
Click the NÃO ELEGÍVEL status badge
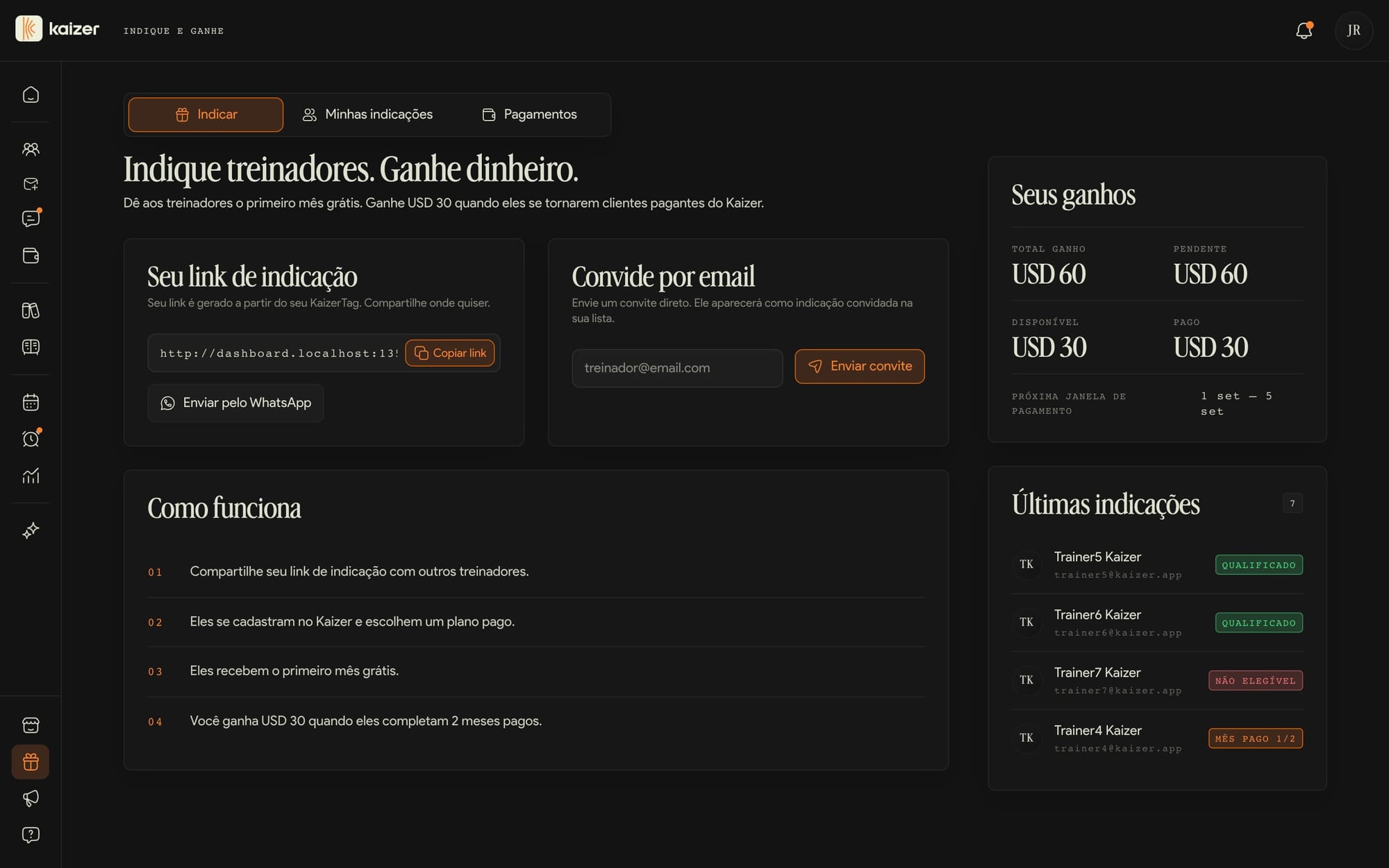(1256, 681)
